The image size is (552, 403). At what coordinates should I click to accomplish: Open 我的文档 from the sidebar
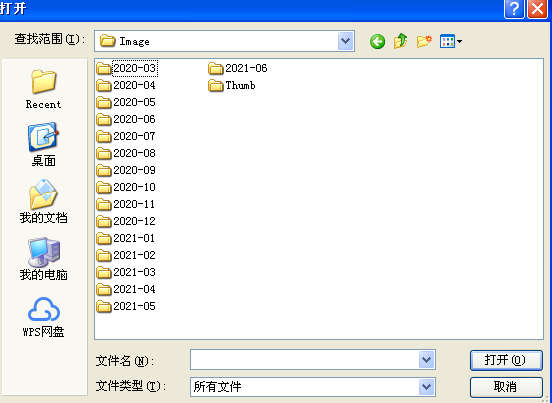44,201
